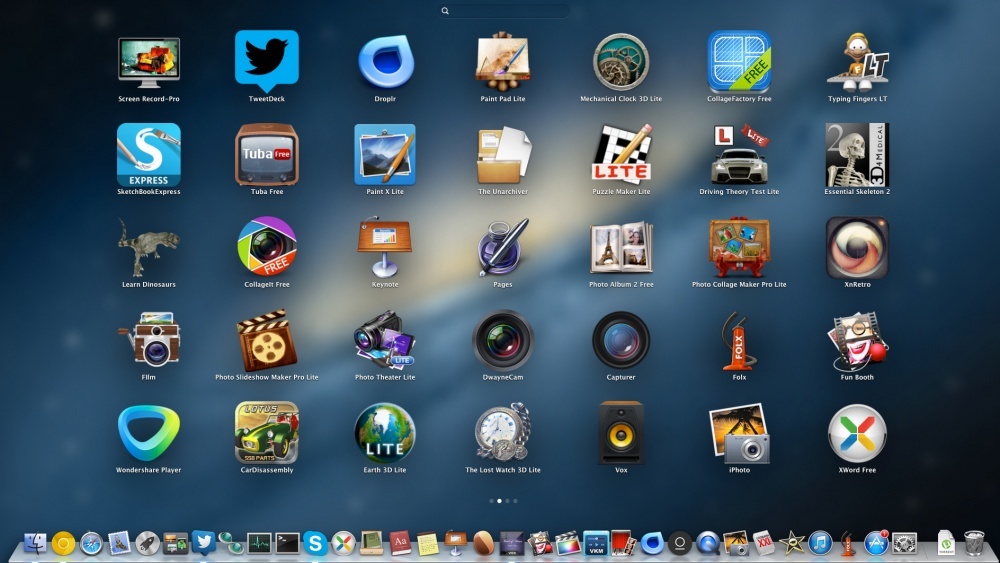Open Stickies notes in the Dock
The width and height of the screenshot is (1000, 563).
tap(428, 544)
